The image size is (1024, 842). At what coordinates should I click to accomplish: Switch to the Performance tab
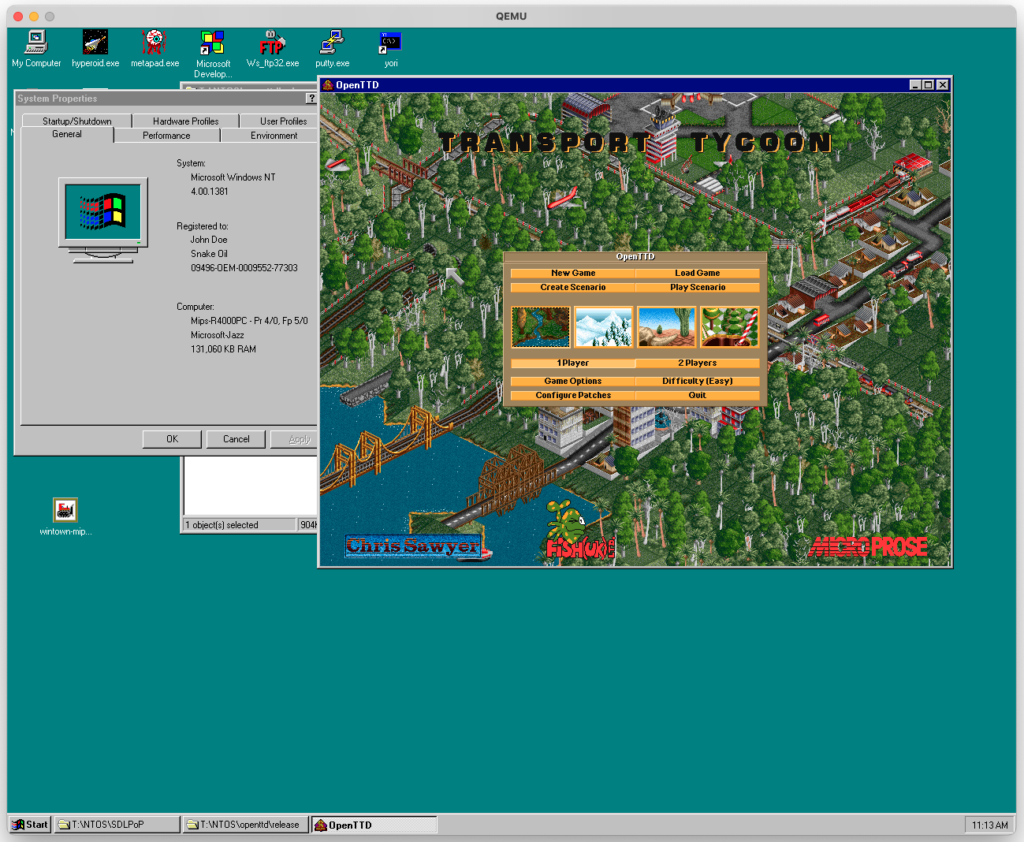point(166,135)
